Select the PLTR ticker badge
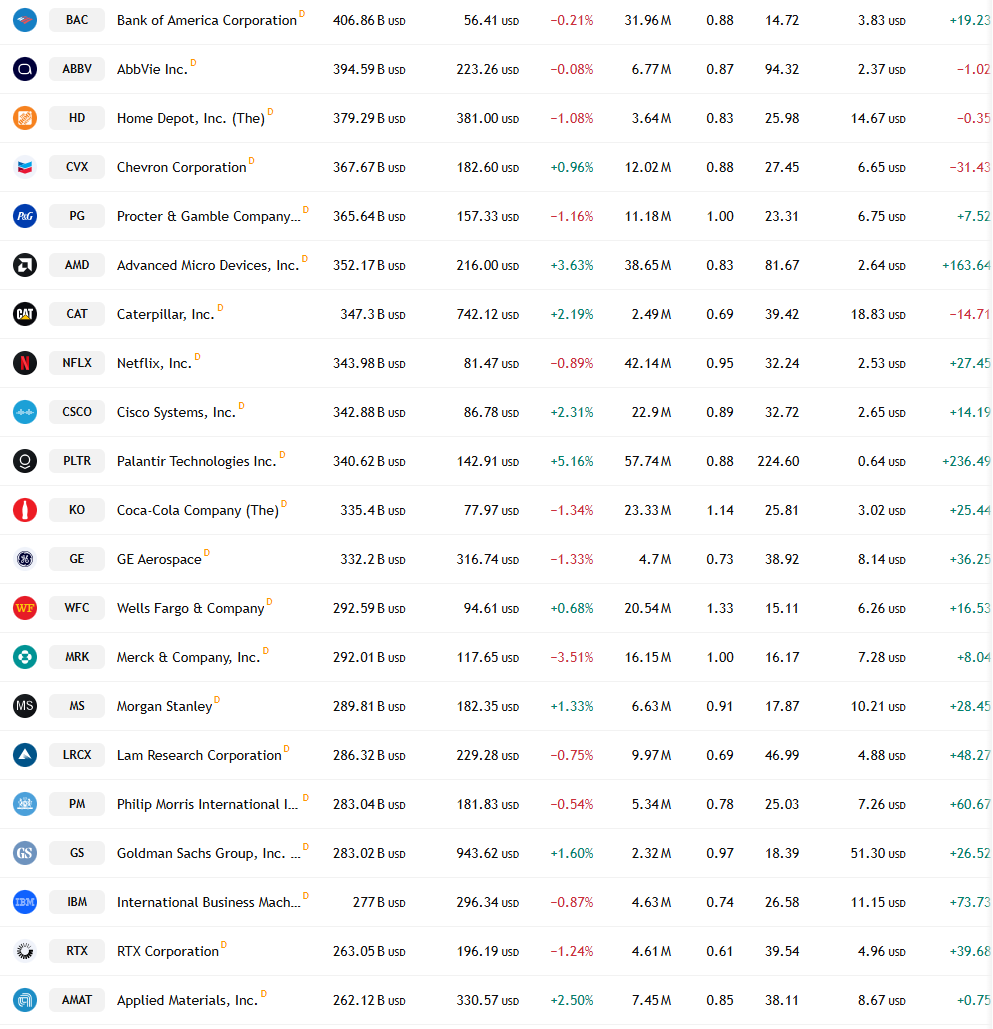 [x=77, y=461]
